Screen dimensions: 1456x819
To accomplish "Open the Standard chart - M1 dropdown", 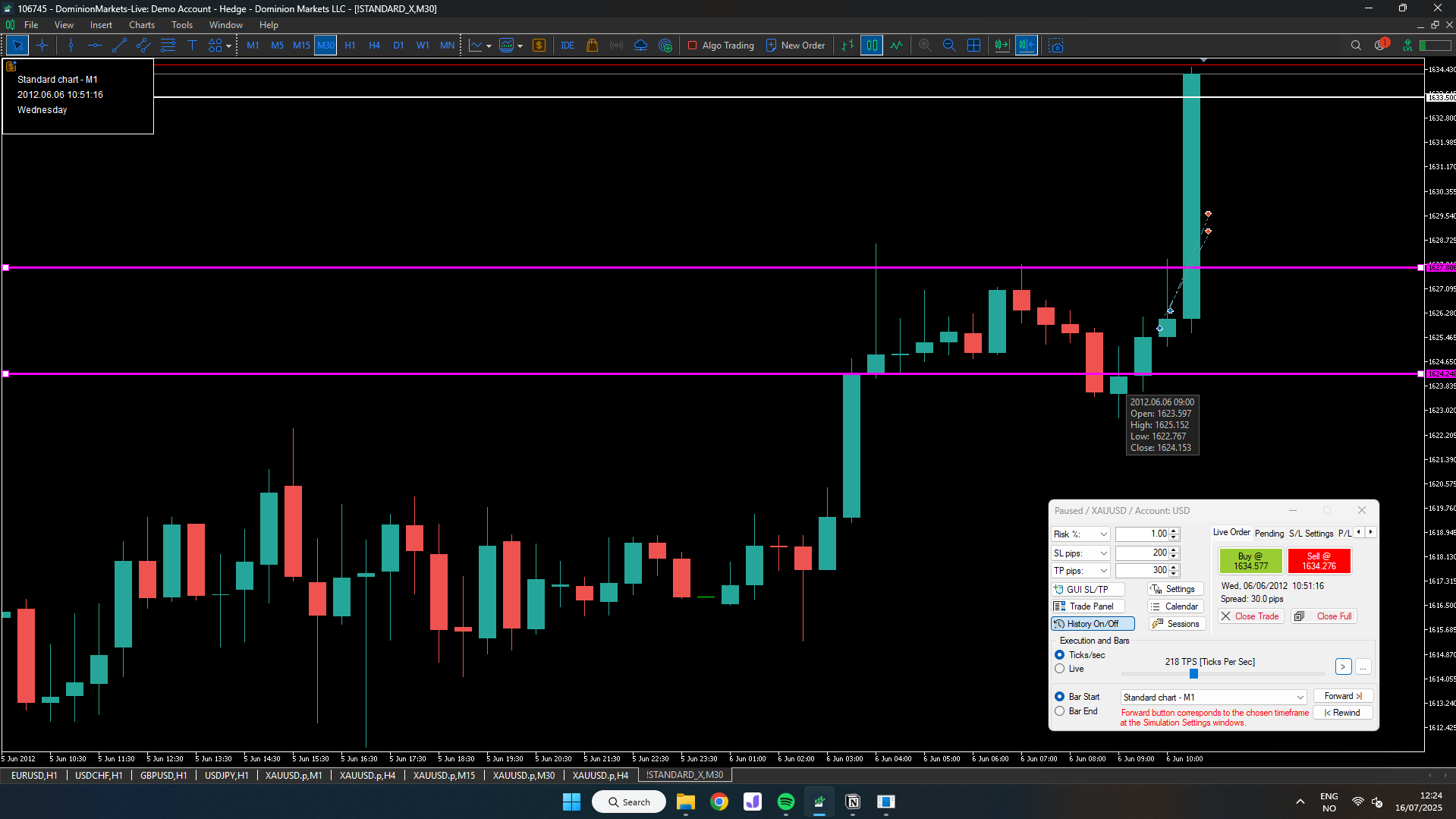I will click(1213, 697).
